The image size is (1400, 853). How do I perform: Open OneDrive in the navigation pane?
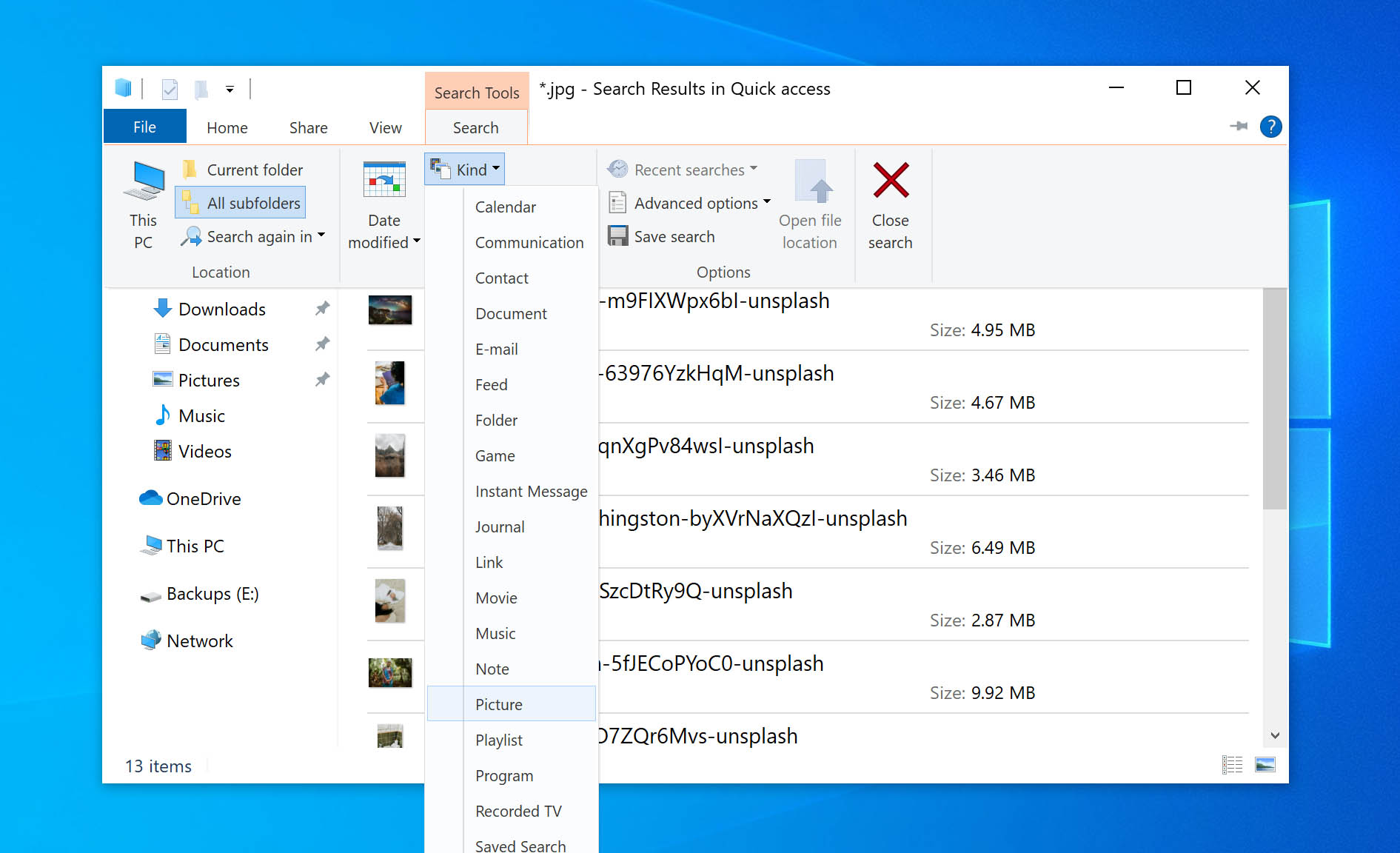click(x=190, y=499)
